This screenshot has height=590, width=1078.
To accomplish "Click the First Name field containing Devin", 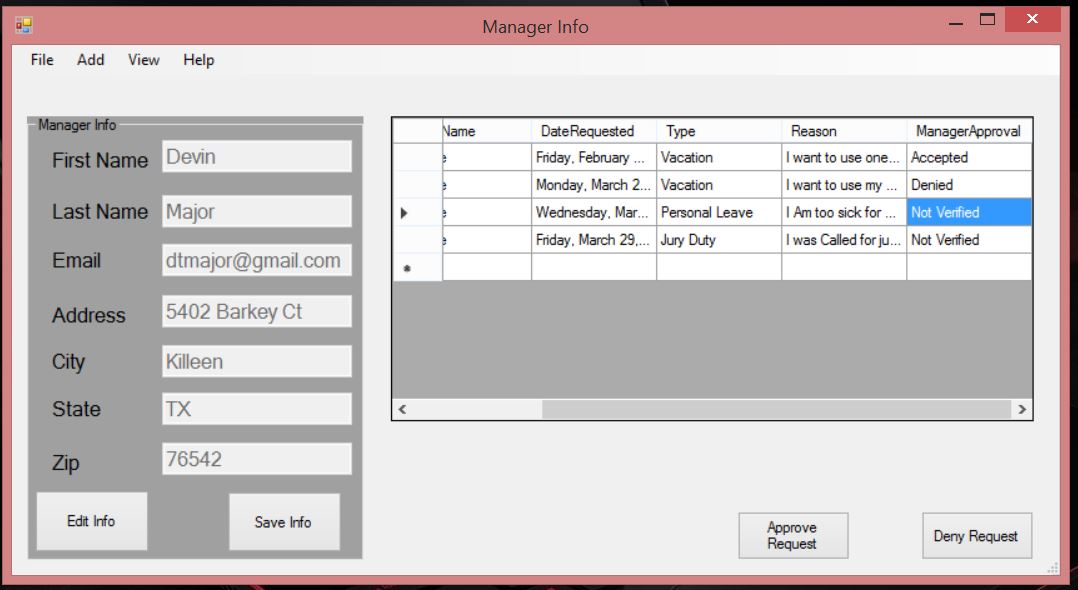I will (256, 157).
